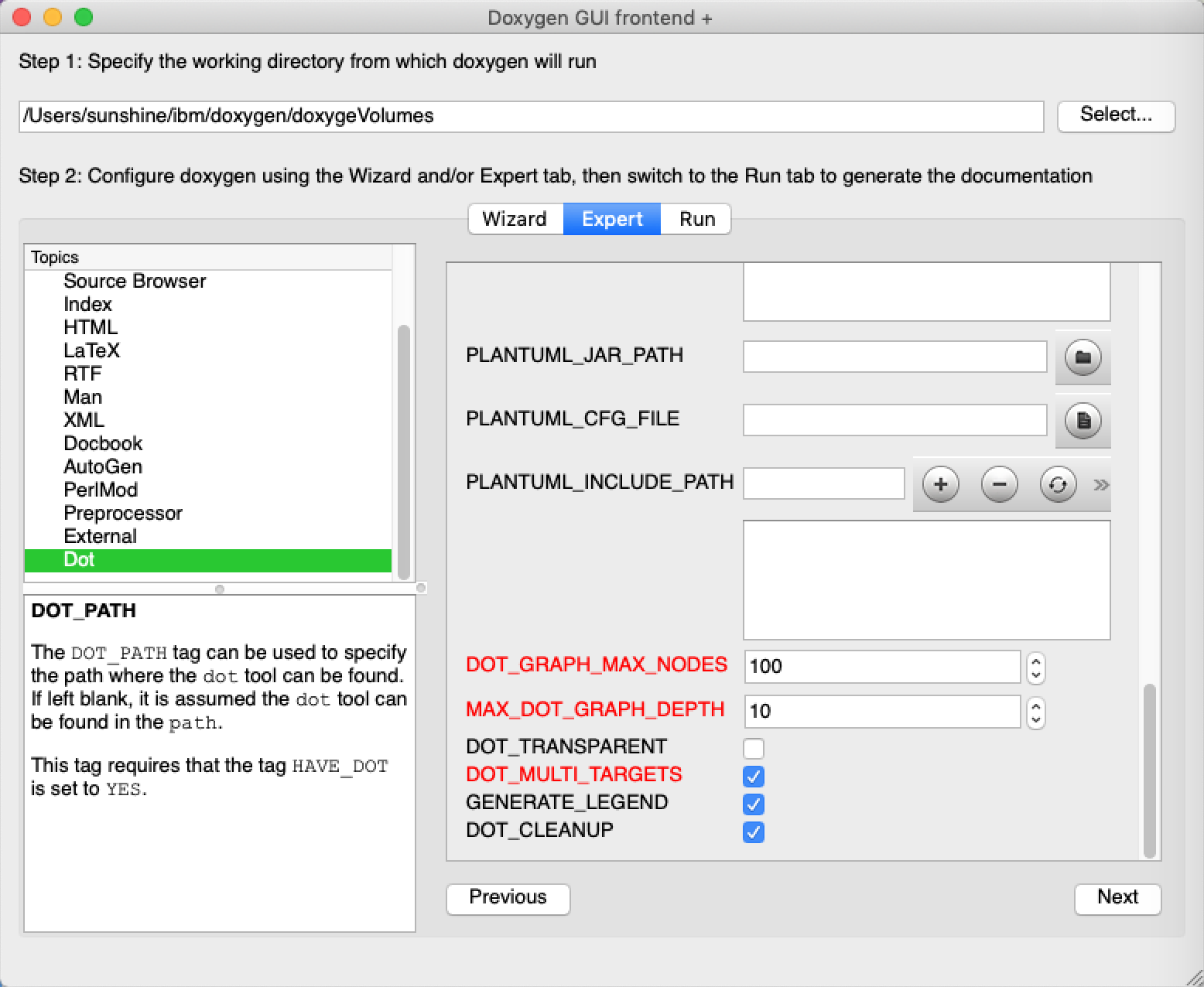Focus PLANTUML_JAR_PATH text field
The height and width of the screenshot is (987, 1204).
[895, 357]
